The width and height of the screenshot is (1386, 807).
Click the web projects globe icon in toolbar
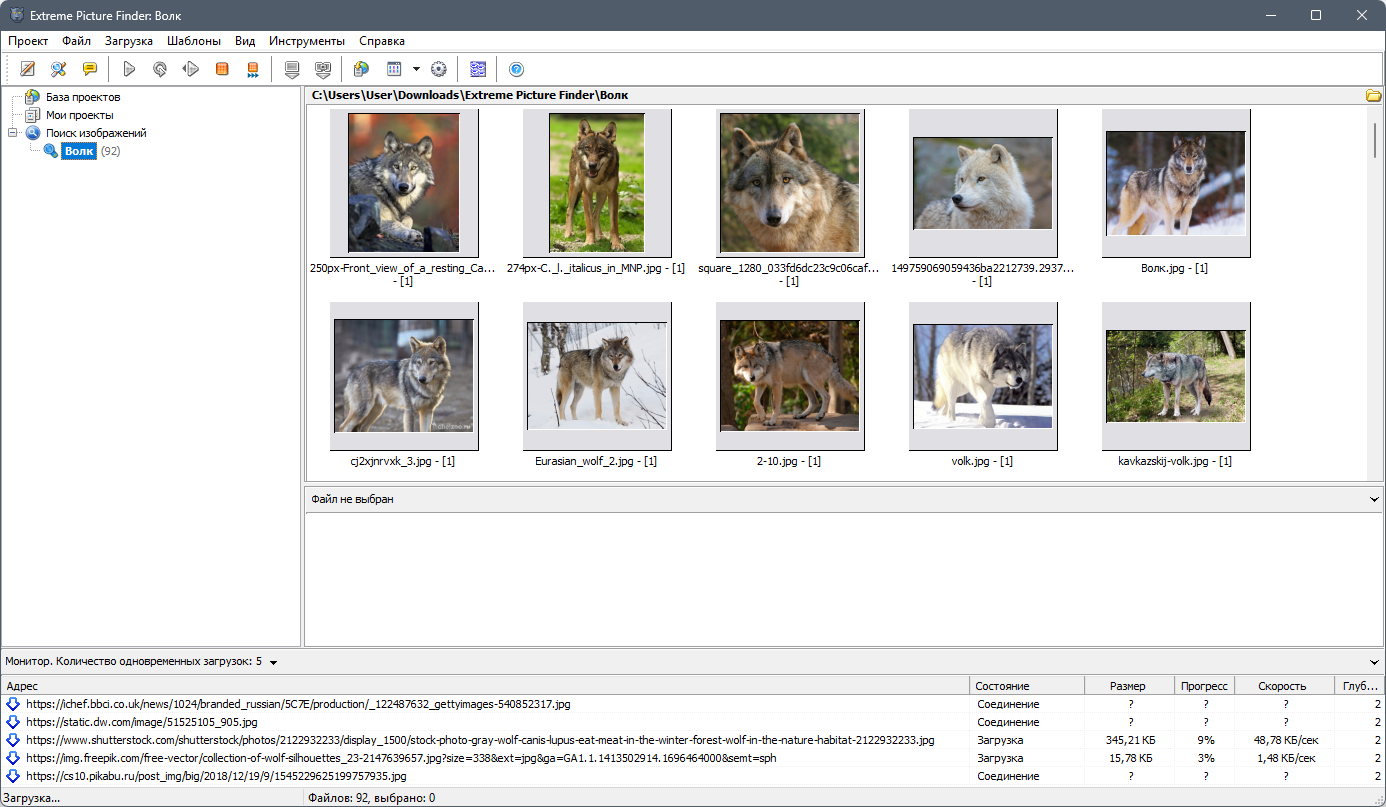(362, 69)
